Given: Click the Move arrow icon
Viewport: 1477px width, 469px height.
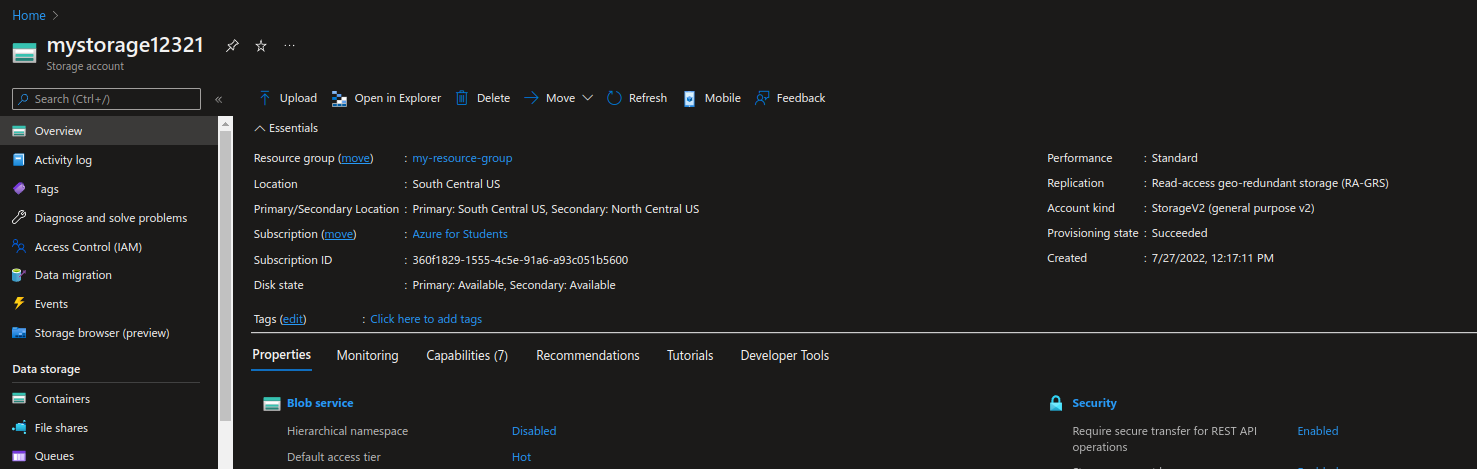Looking at the screenshot, I should click(x=532, y=98).
